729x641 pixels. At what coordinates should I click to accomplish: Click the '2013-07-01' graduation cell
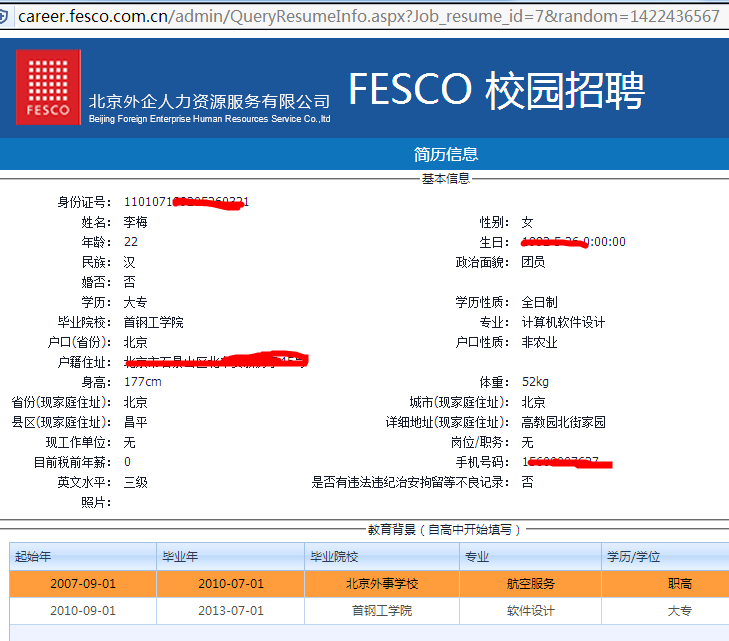click(x=231, y=611)
